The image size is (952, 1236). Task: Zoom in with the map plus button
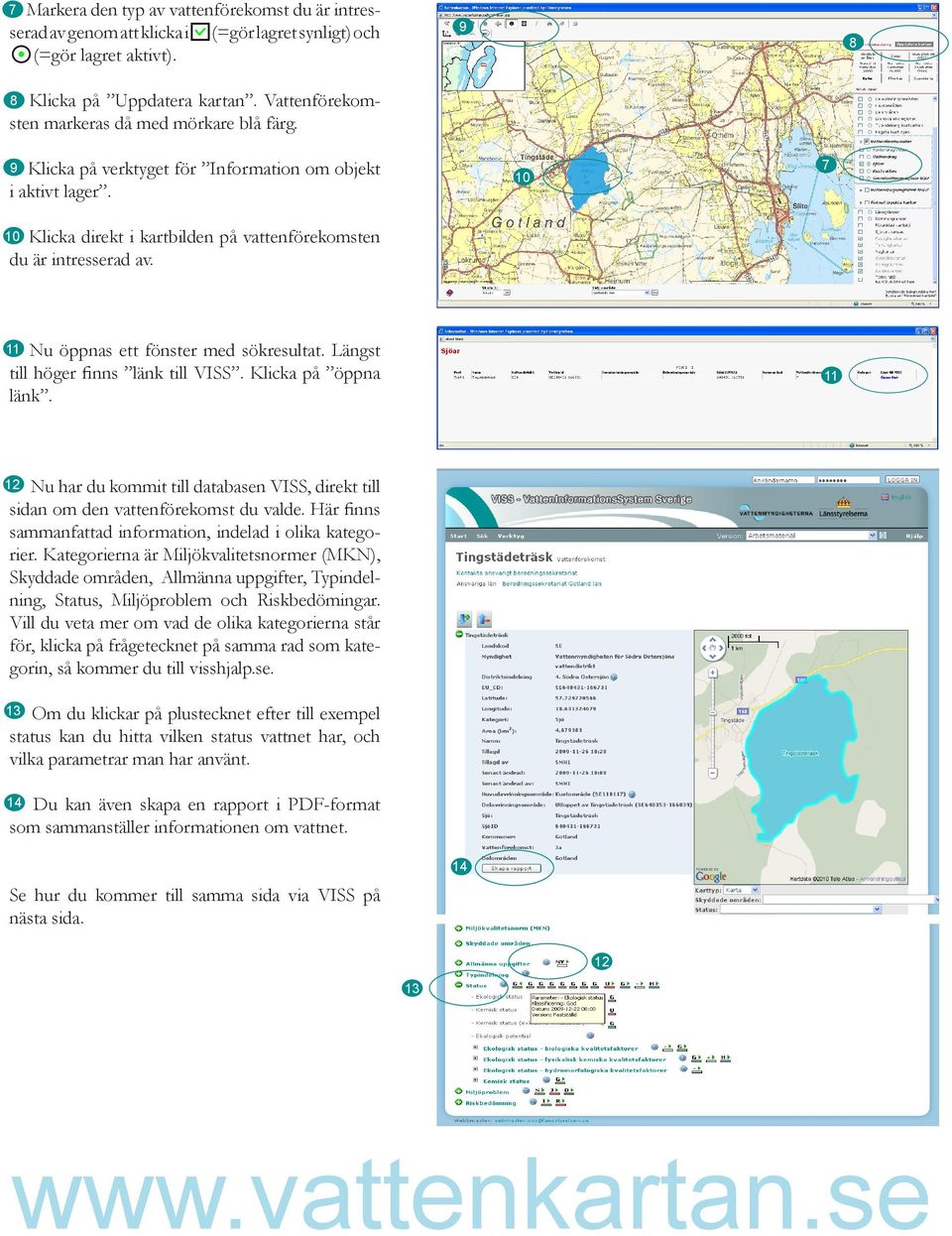tap(713, 673)
